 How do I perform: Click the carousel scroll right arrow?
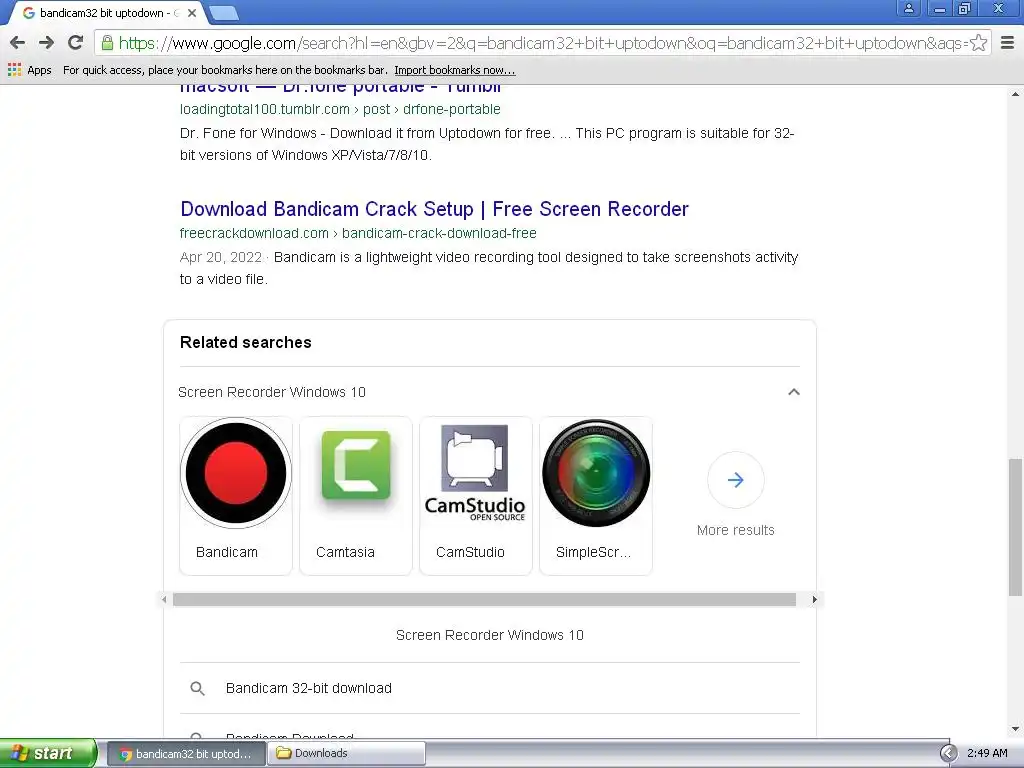(x=814, y=600)
